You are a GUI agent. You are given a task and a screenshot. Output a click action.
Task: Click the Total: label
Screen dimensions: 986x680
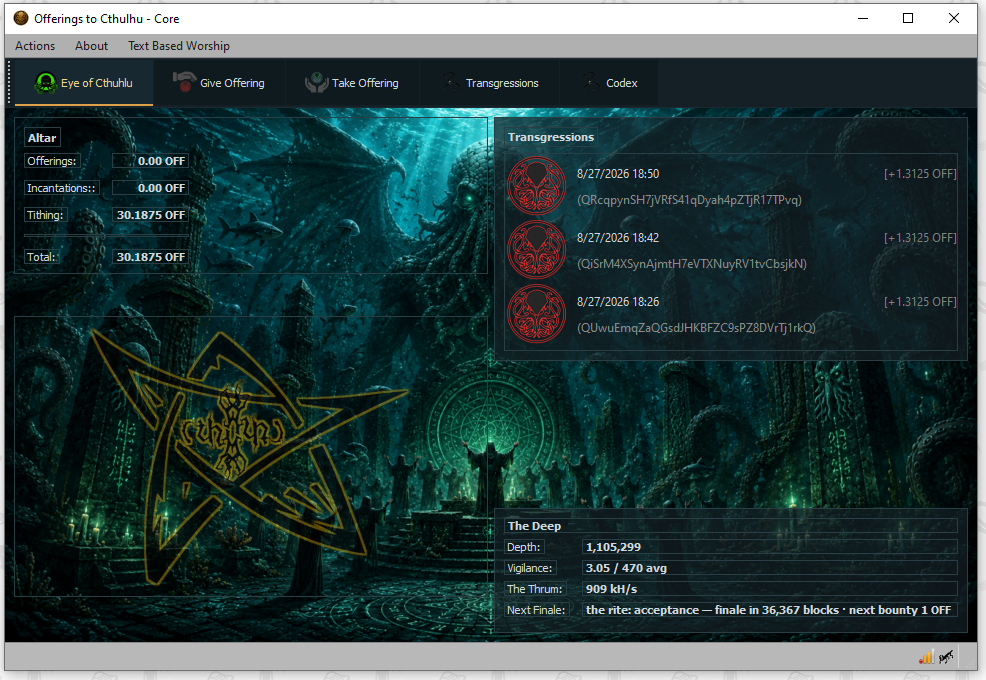(42, 257)
